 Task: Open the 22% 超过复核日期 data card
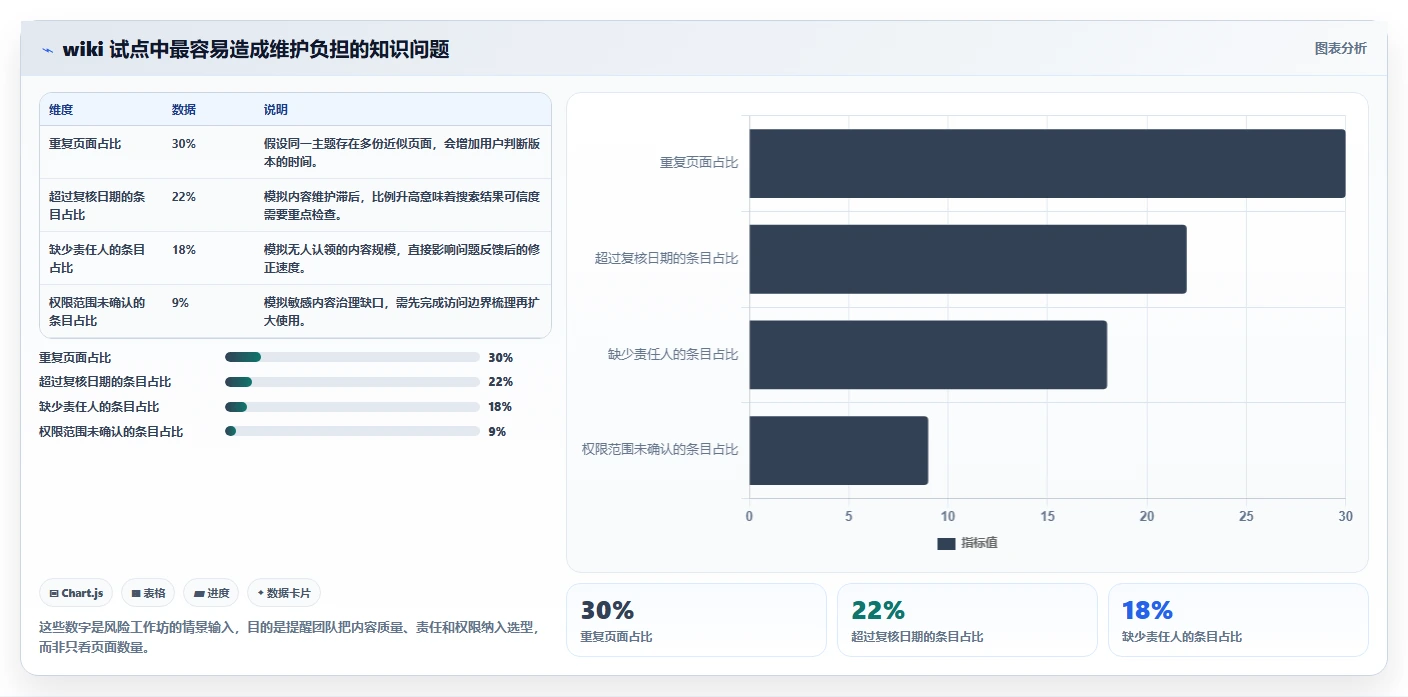point(967,620)
